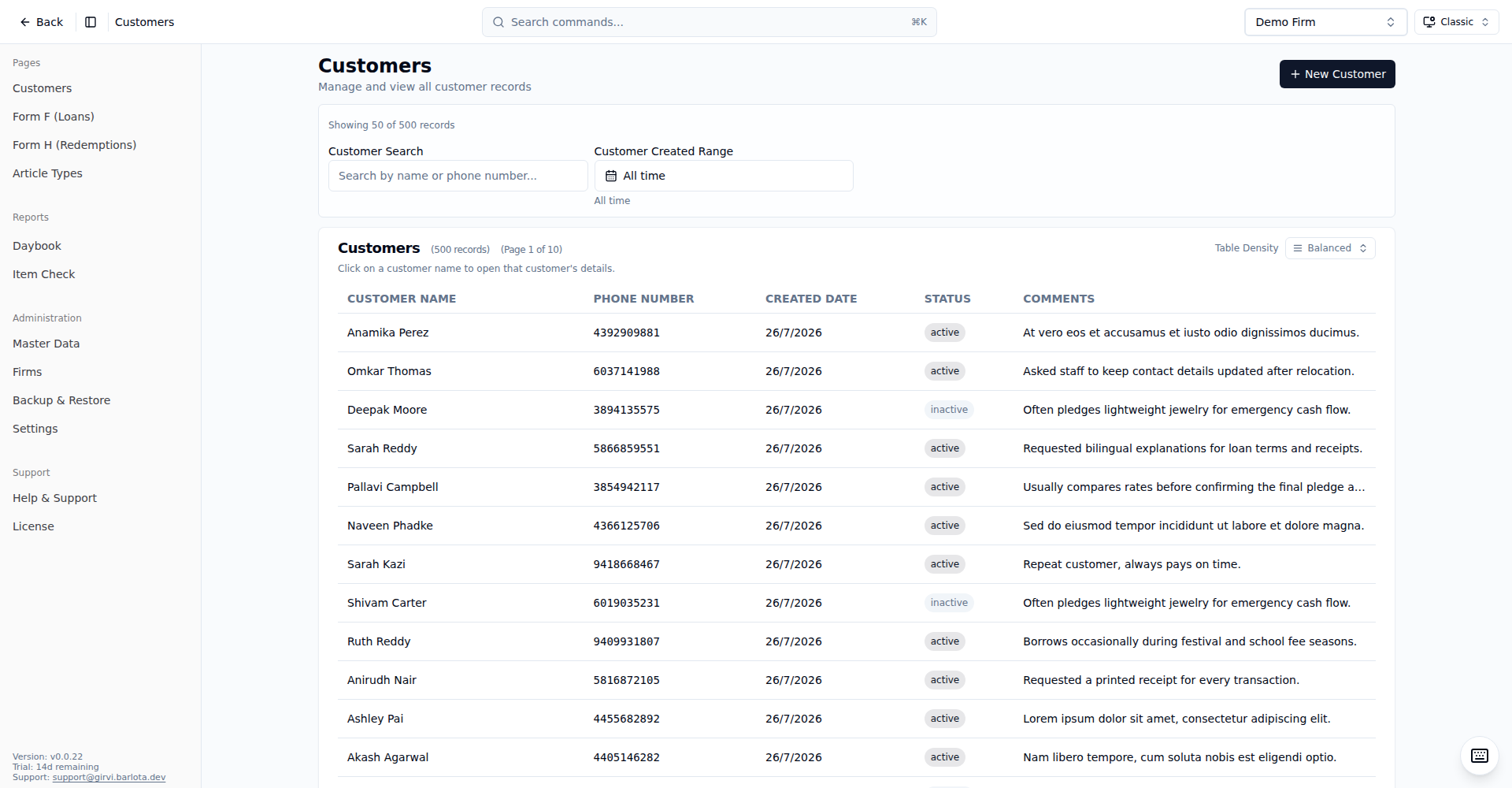Click the Phone Number column header
1512x788 pixels.
[x=643, y=299]
